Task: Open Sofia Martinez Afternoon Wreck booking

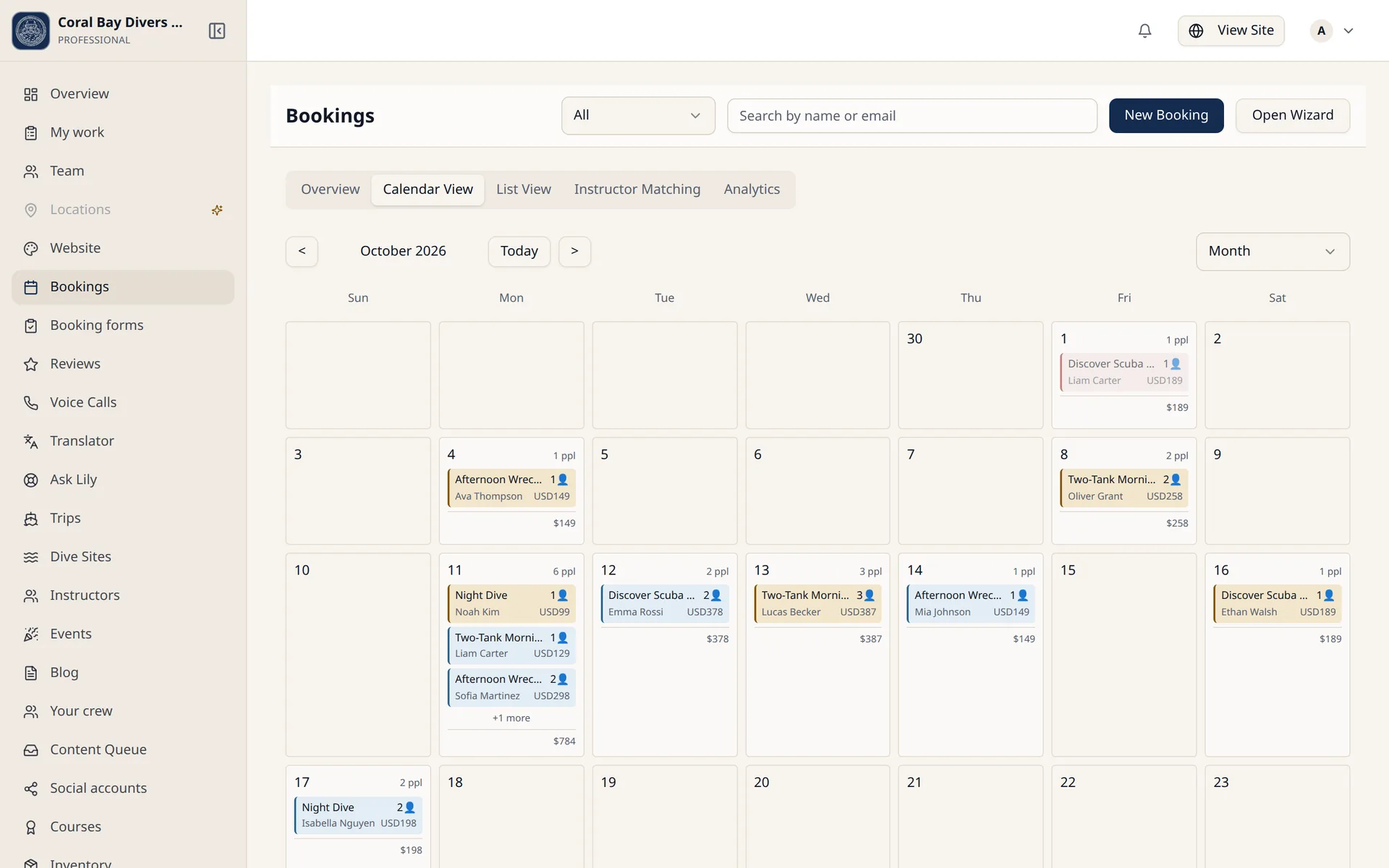Action: tap(511, 687)
